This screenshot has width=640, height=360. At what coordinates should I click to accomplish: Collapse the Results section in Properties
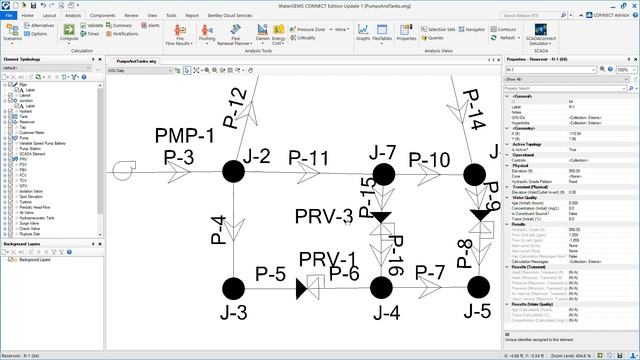point(507,224)
